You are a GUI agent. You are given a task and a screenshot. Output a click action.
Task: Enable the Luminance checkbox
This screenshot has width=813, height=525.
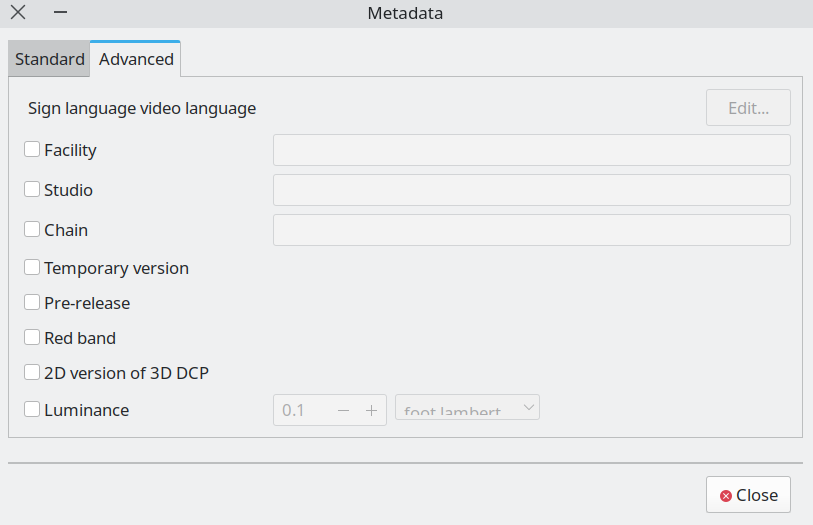point(33,409)
